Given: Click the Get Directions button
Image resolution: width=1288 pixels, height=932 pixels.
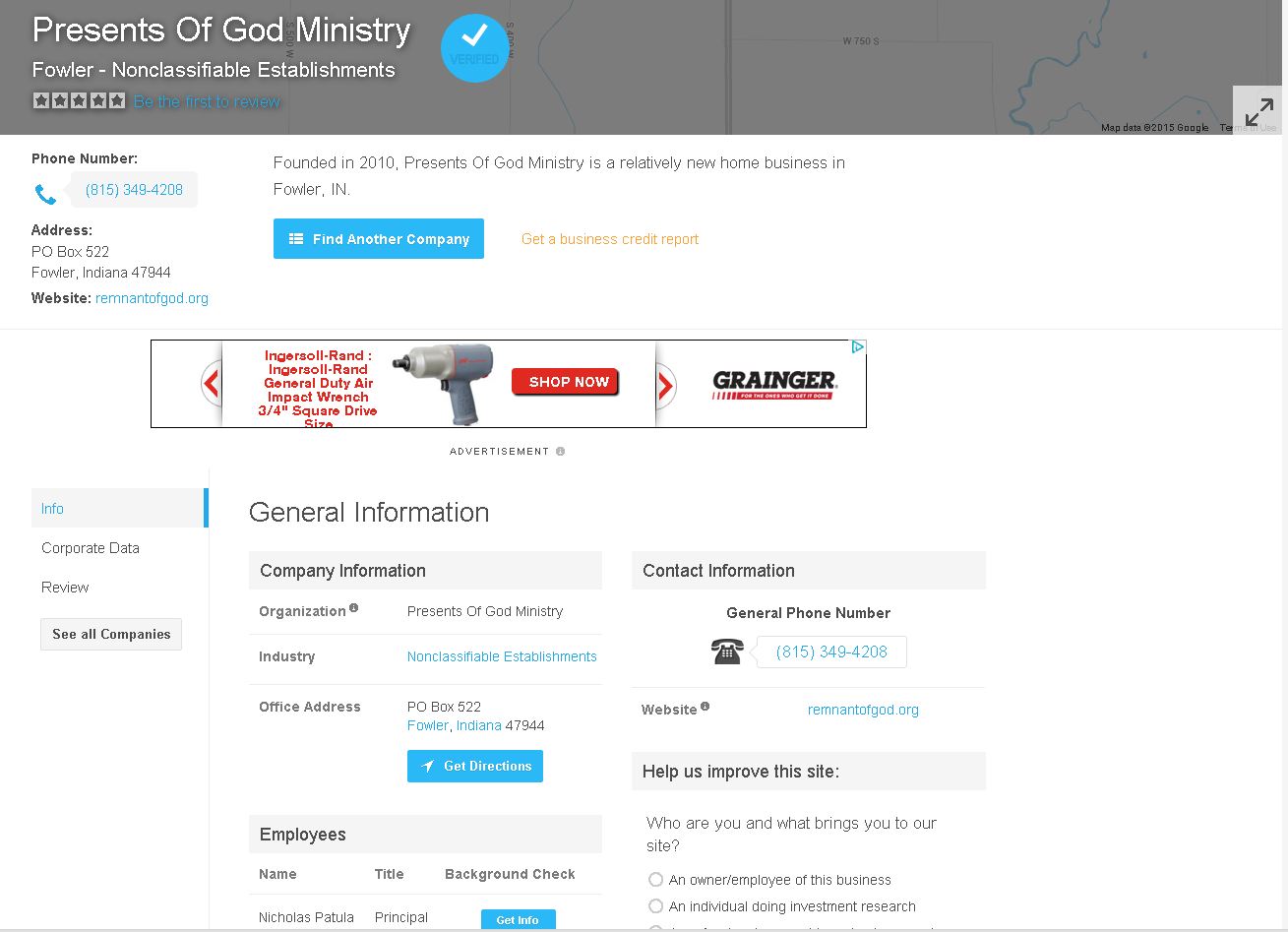Looking at the screenshot, I should 475,766.
